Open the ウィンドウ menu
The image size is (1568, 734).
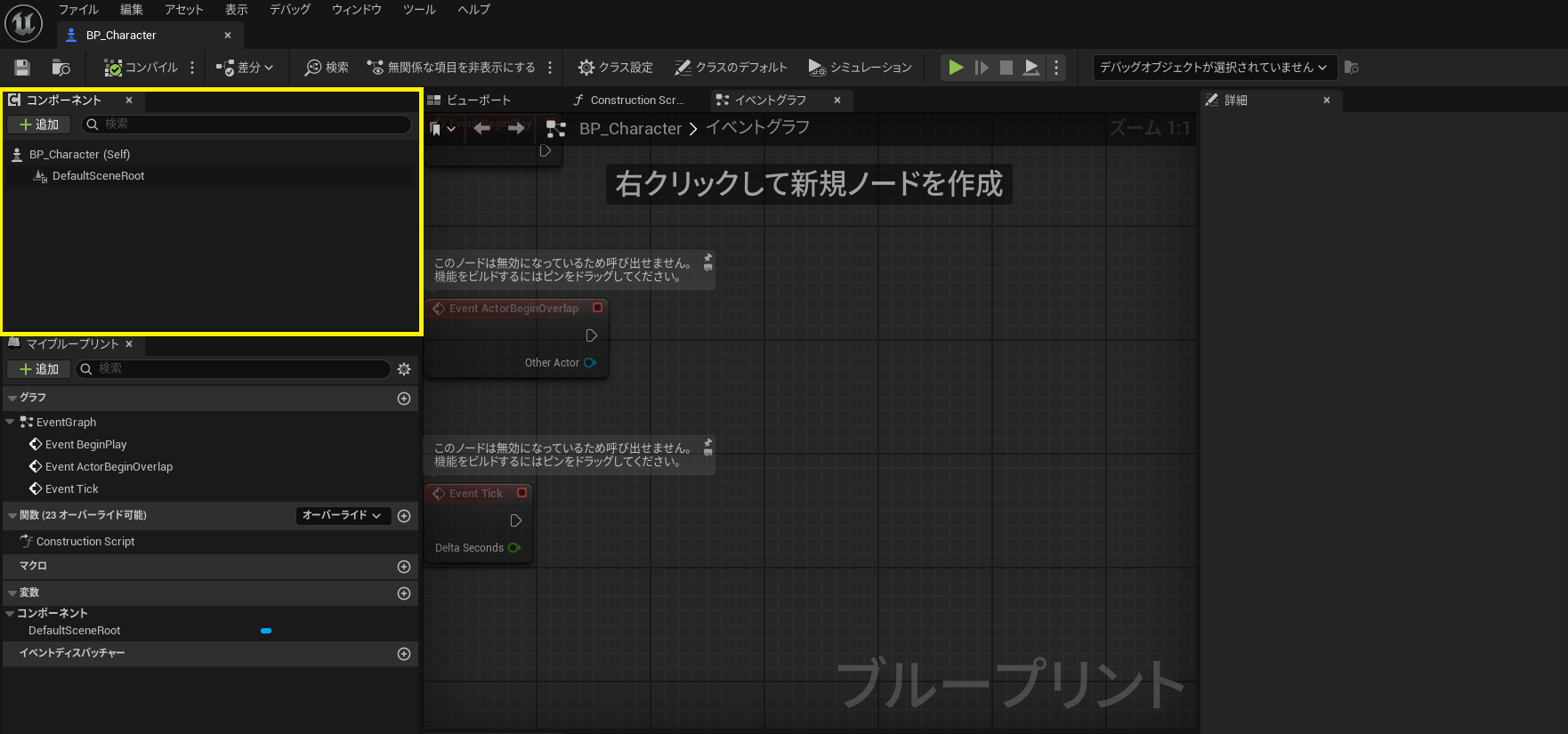pos(357,10)
